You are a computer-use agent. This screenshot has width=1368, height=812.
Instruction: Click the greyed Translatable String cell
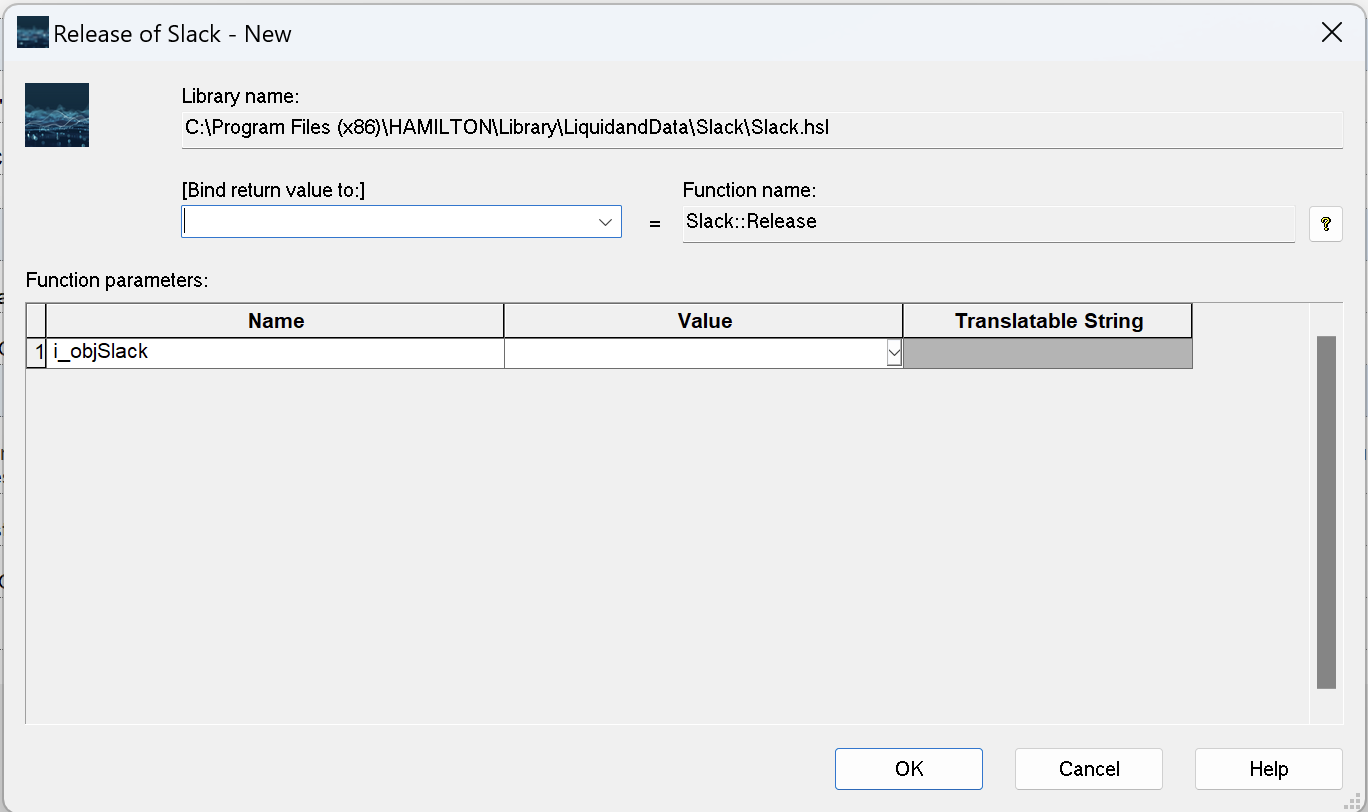pos(1048,353)
